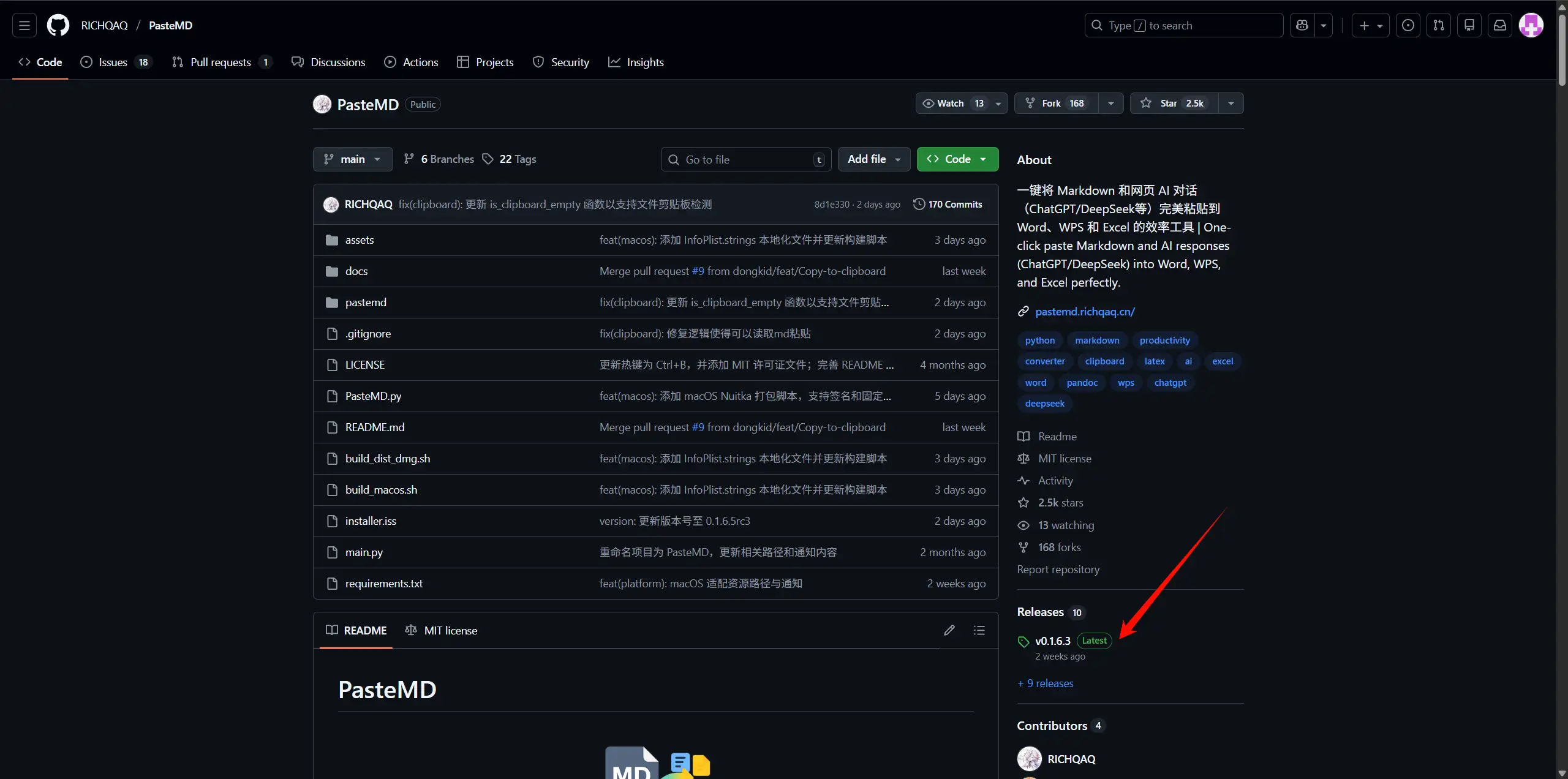Show all releases via + 9 releases
The width and height of the screenshot is (1568, 779).
(x=1044, y=683)
